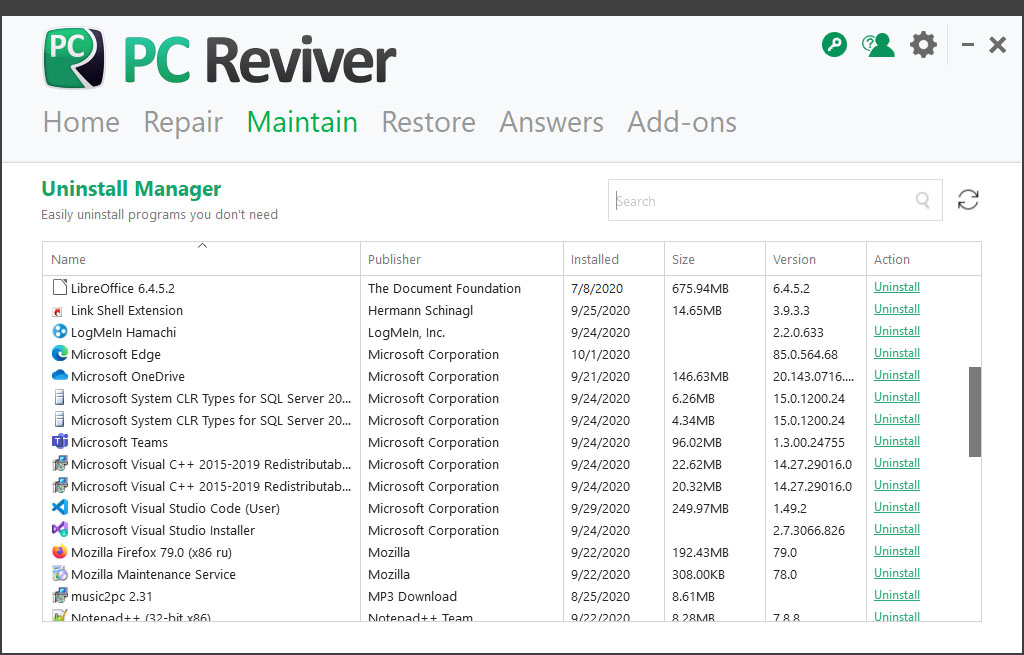Click Microsoft Edge's program icon

(x=59, y=354)
